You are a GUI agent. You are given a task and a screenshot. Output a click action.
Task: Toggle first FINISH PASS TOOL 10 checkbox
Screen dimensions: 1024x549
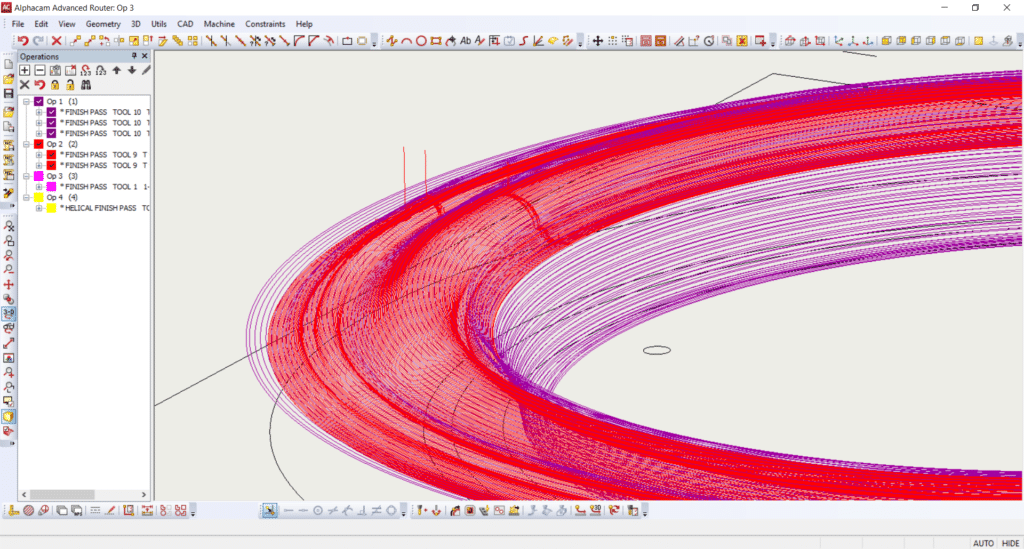(x=51, y=112)
